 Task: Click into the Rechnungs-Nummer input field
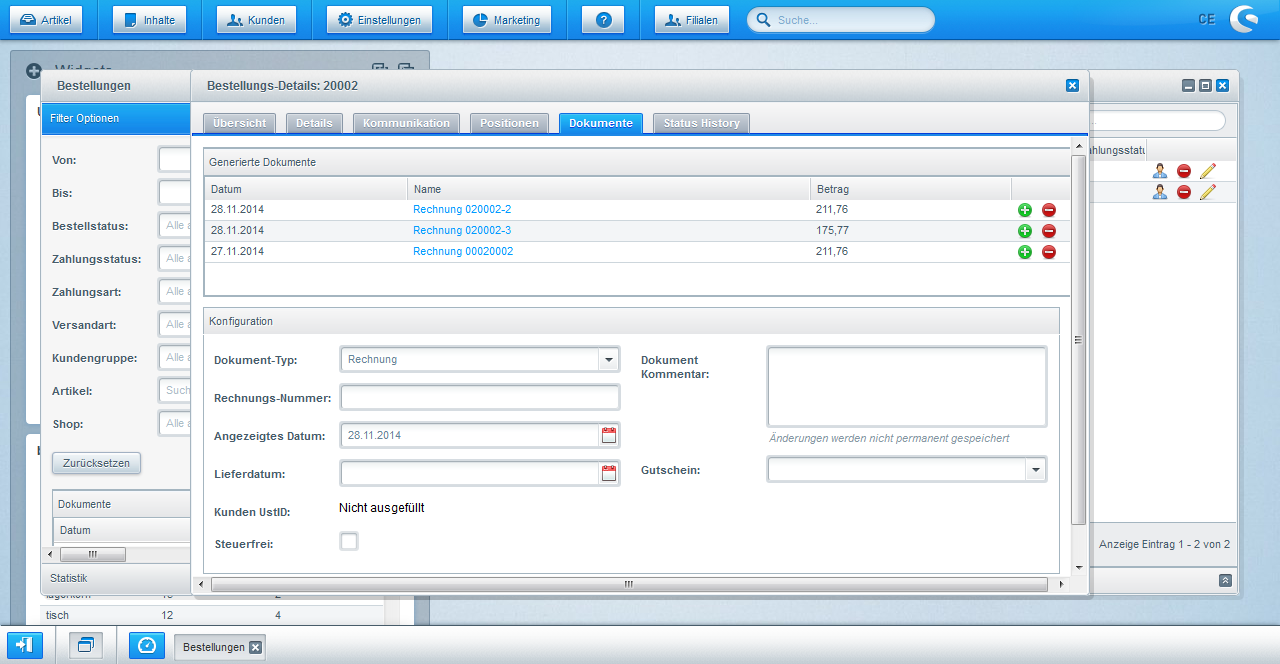(x=480, y=398)
